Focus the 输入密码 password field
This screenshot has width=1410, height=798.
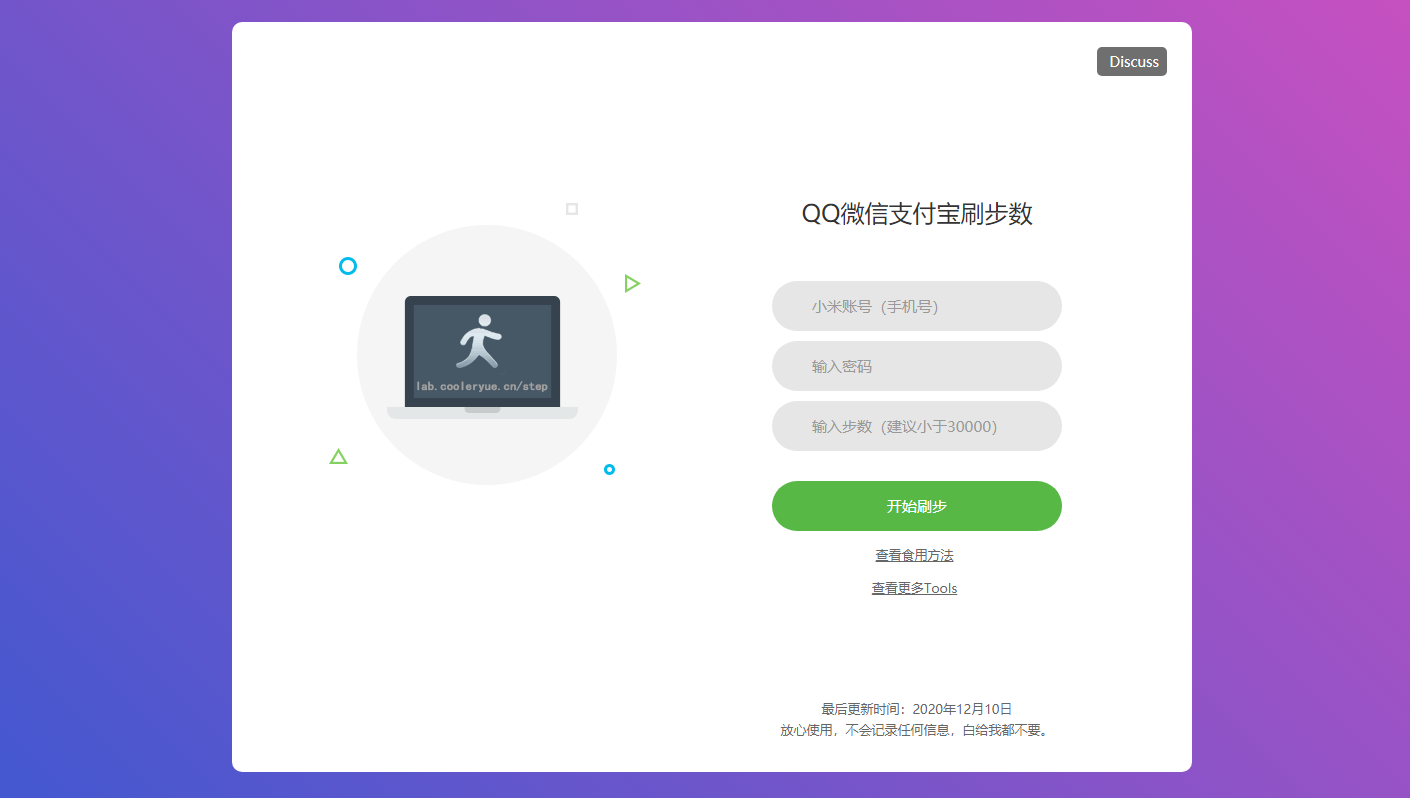click(x=917, y=366)
